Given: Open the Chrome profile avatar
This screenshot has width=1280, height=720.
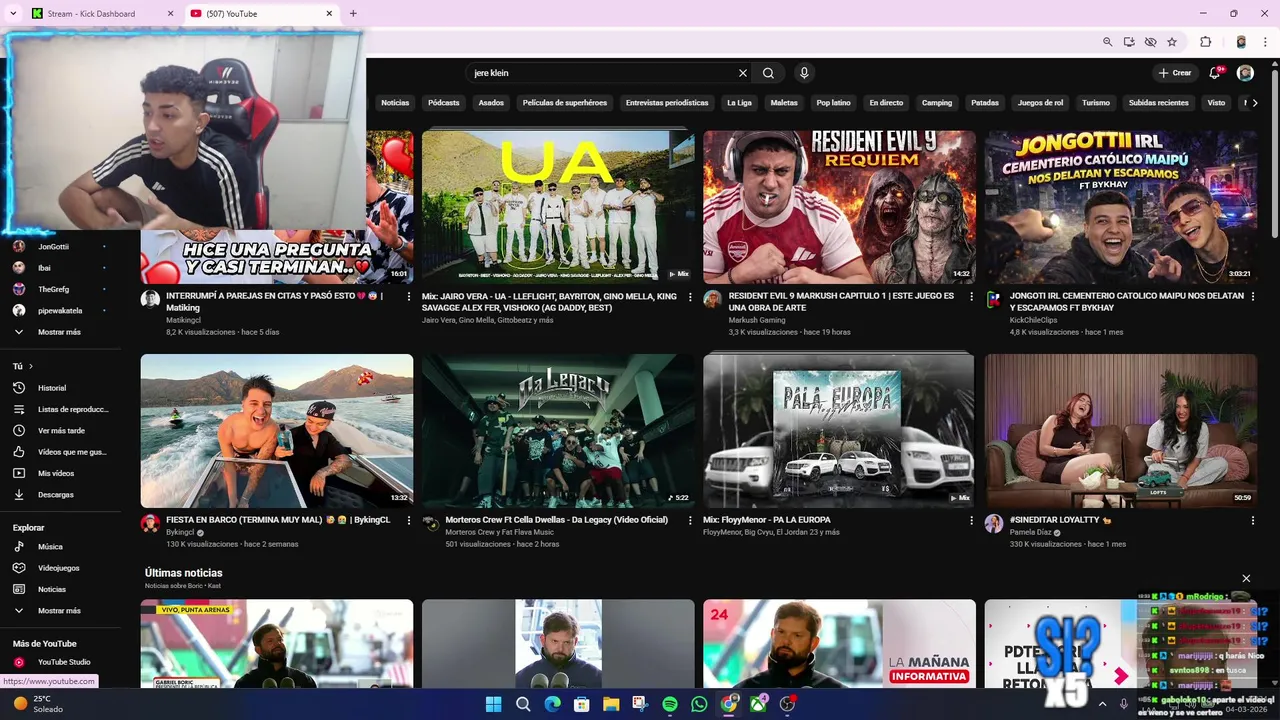Looking at the screenshot, I should point(1241,42).
